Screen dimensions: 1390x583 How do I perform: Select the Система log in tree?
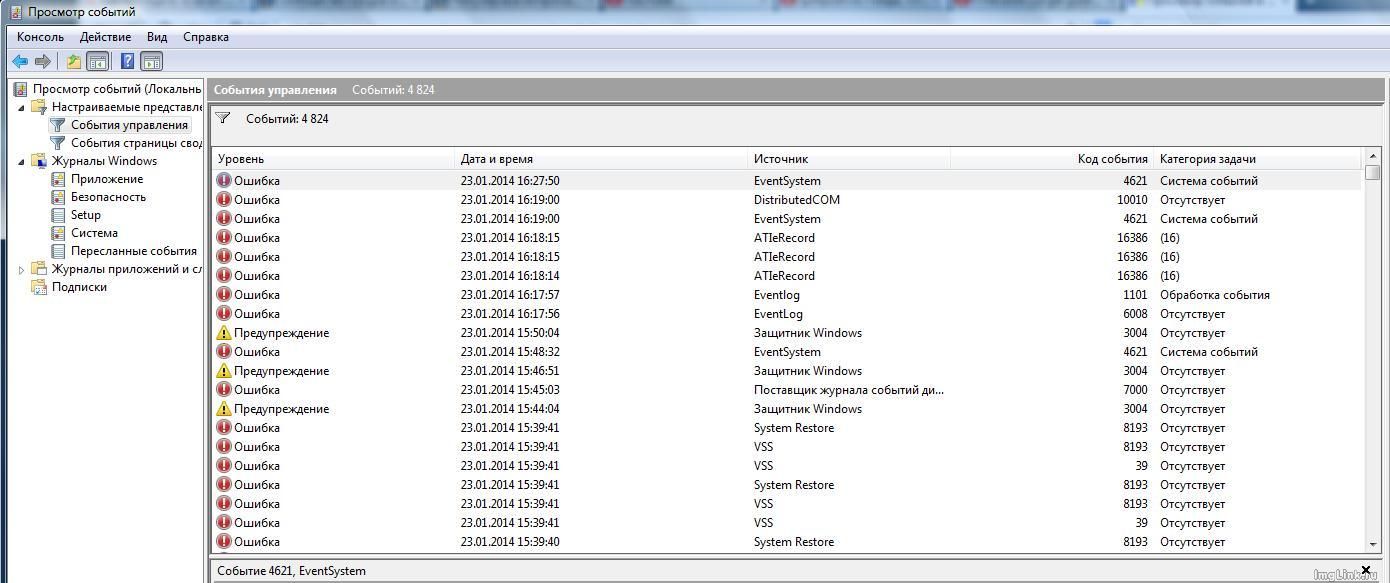tap(94, 233)
